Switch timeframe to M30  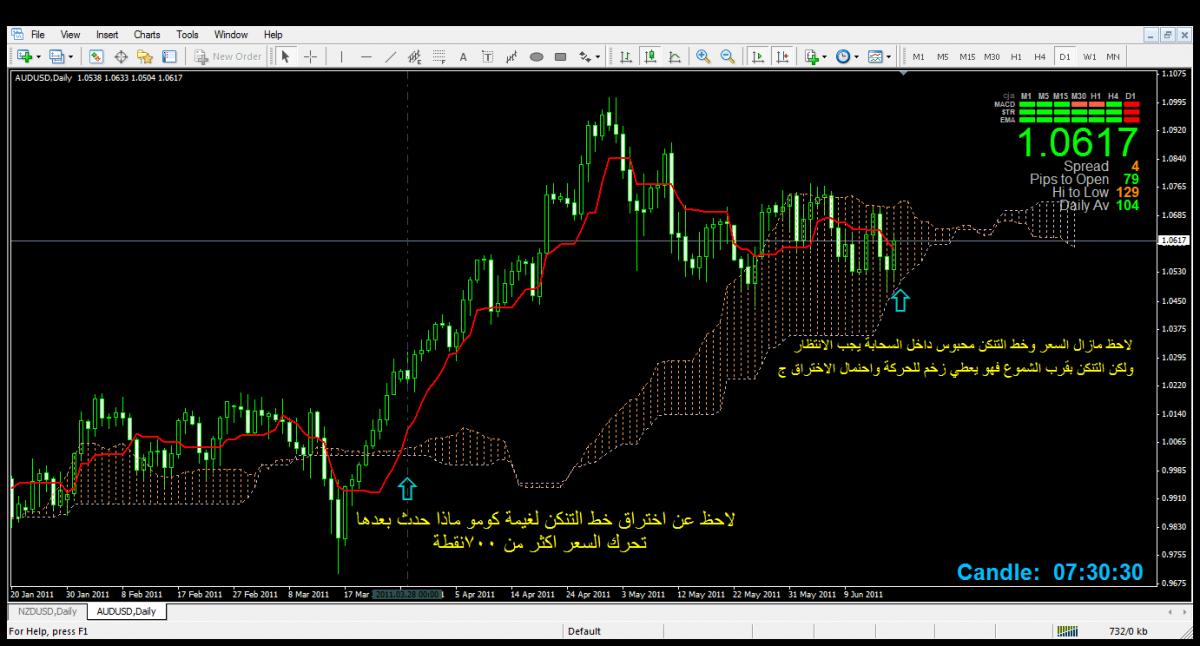coord(992,57)
